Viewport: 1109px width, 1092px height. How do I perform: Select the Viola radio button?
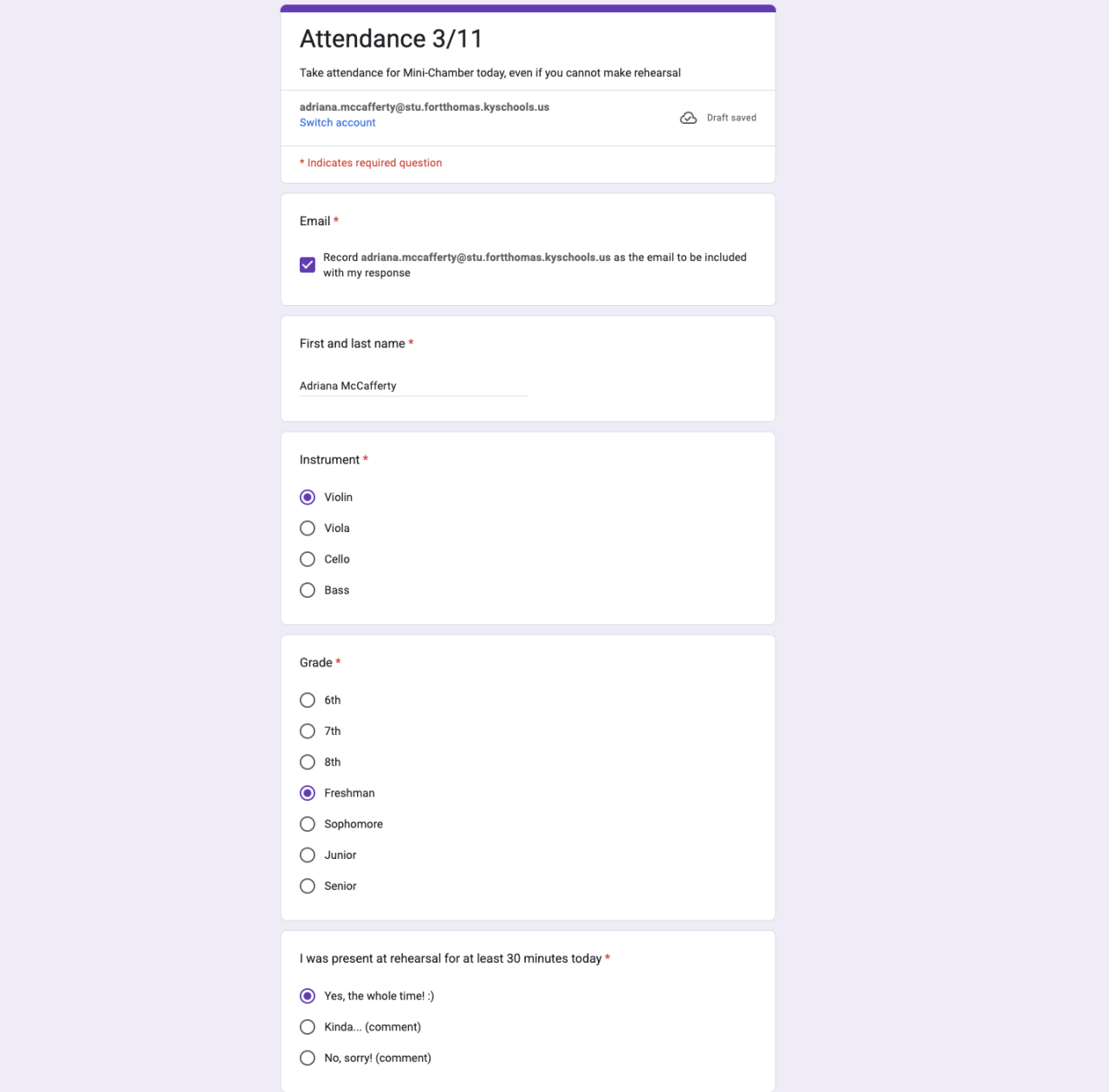308,529
